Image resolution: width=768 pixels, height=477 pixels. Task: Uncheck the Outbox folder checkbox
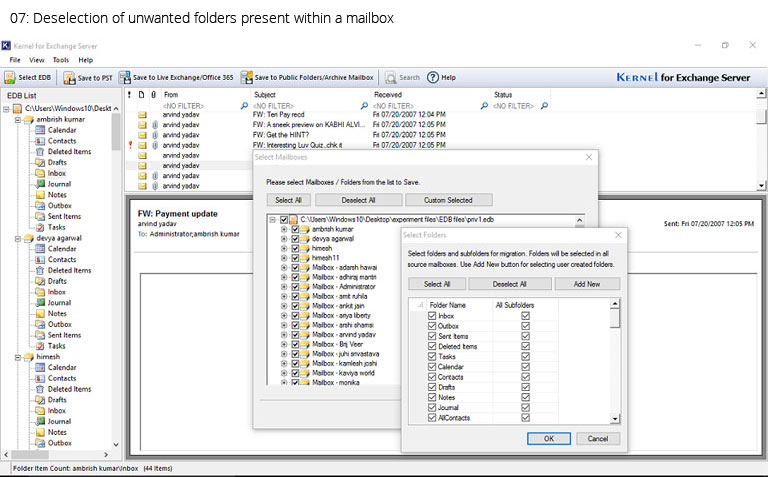point(432,326)
